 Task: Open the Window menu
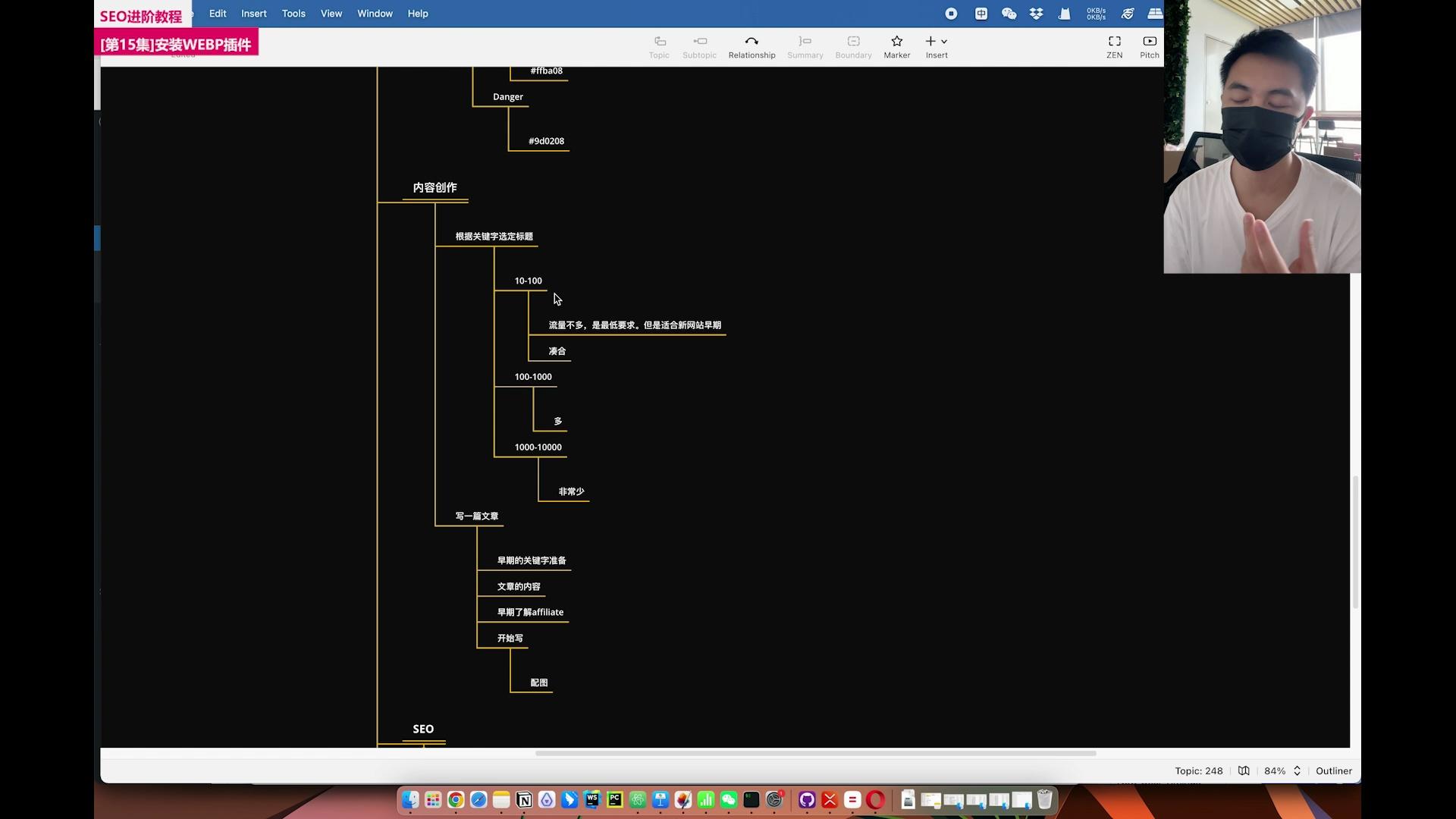[x=375, y=14]
